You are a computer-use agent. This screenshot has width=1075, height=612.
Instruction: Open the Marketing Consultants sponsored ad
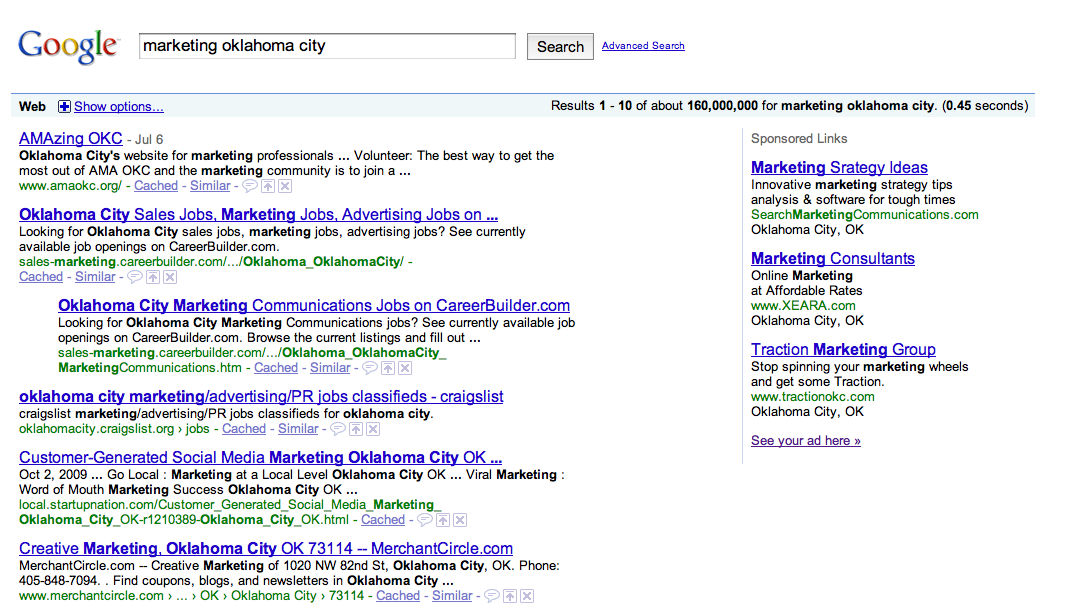(x=832, y=258)
